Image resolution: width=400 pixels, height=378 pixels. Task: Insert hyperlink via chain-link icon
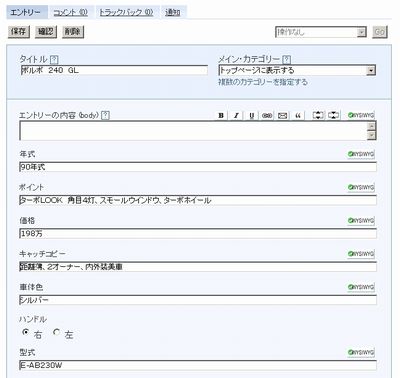point(267,115)
